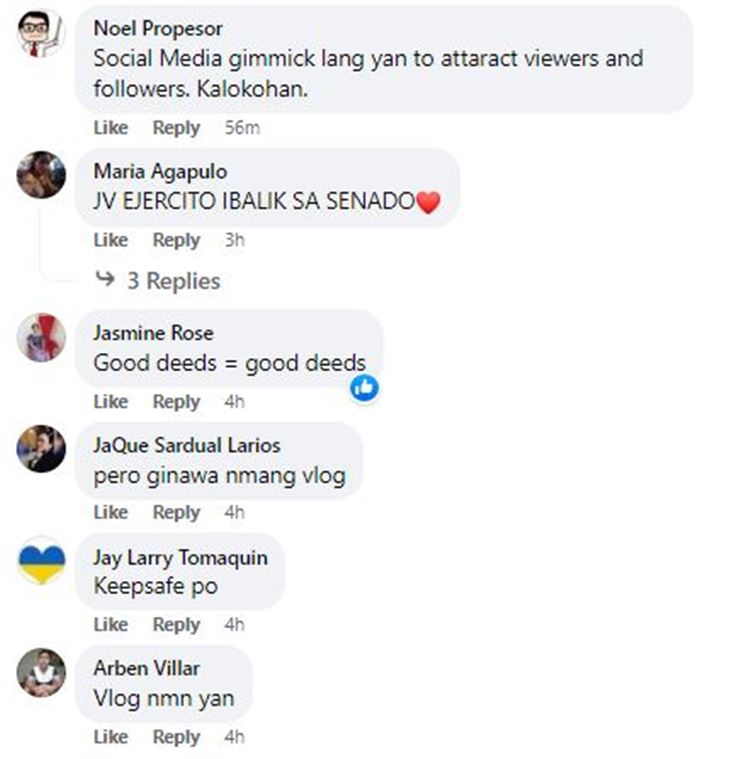Click the 3h timestamp on Maria's comment
Screen dimensions: 750x759
pyautogui.click(x=235, y=240)
